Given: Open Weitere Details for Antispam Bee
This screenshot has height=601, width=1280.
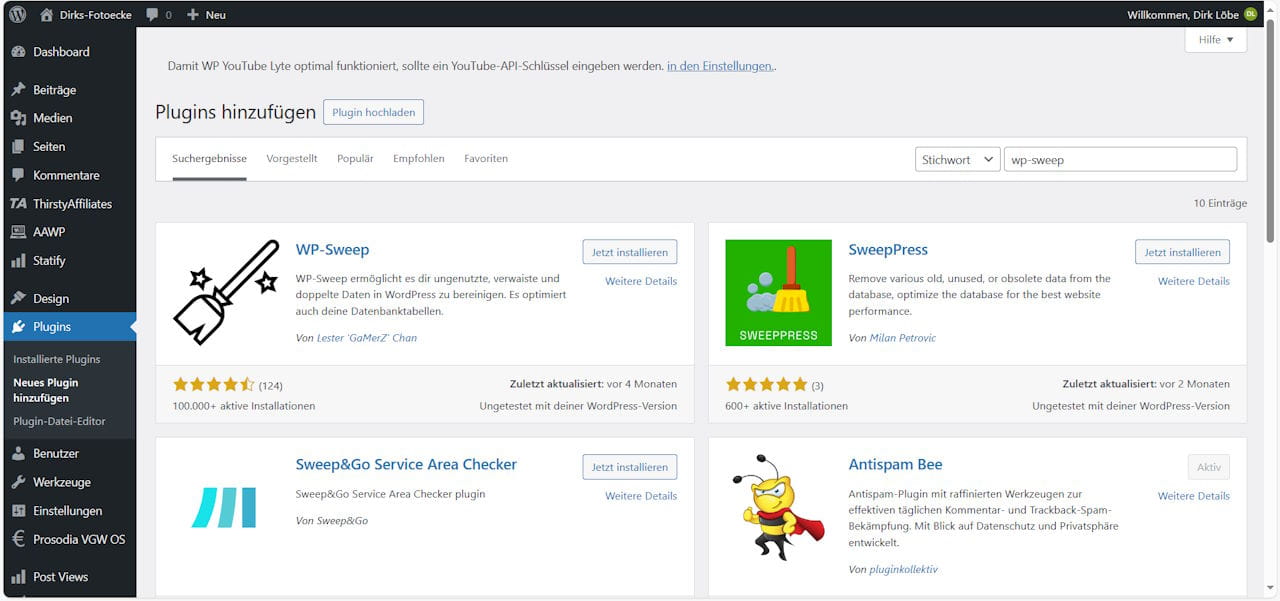Looking at the screenshot, I should tap(1194, 496).
